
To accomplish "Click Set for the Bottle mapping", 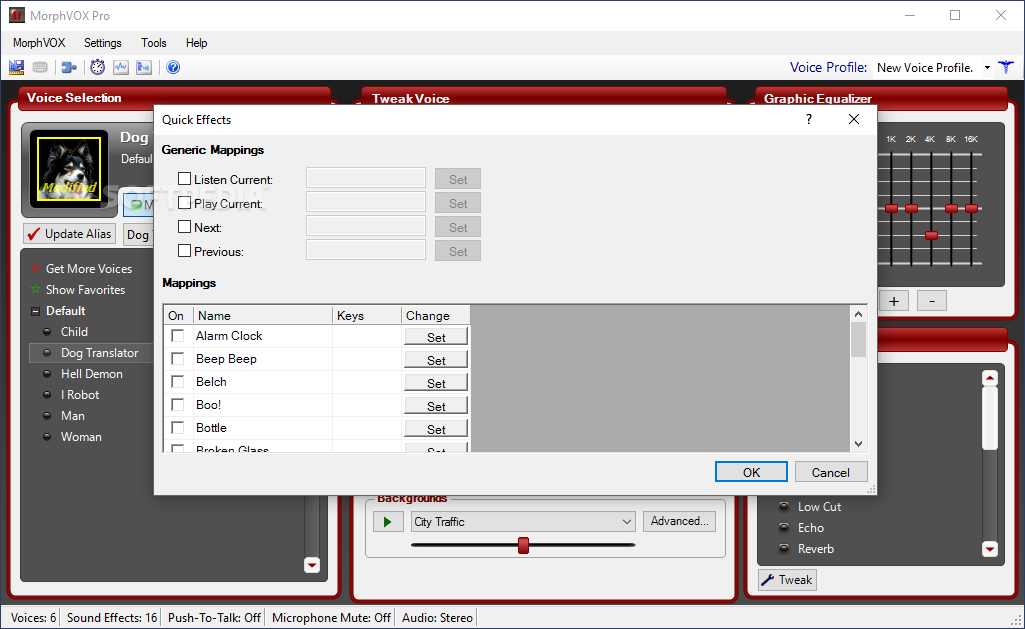I will click(436, 429).
